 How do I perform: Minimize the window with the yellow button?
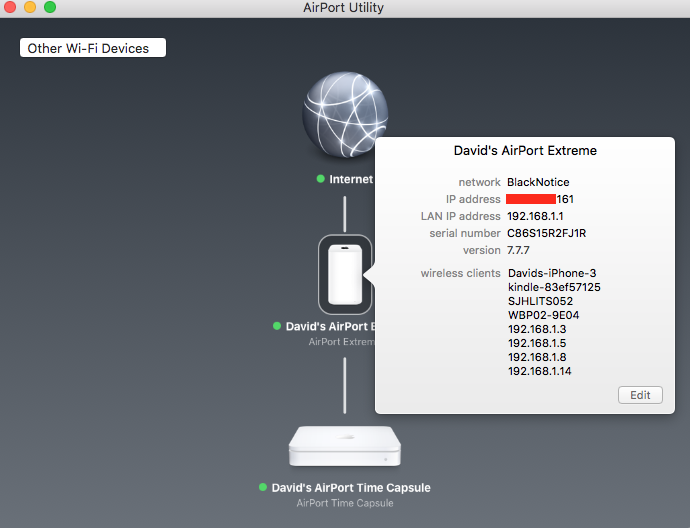click(30, 7)
